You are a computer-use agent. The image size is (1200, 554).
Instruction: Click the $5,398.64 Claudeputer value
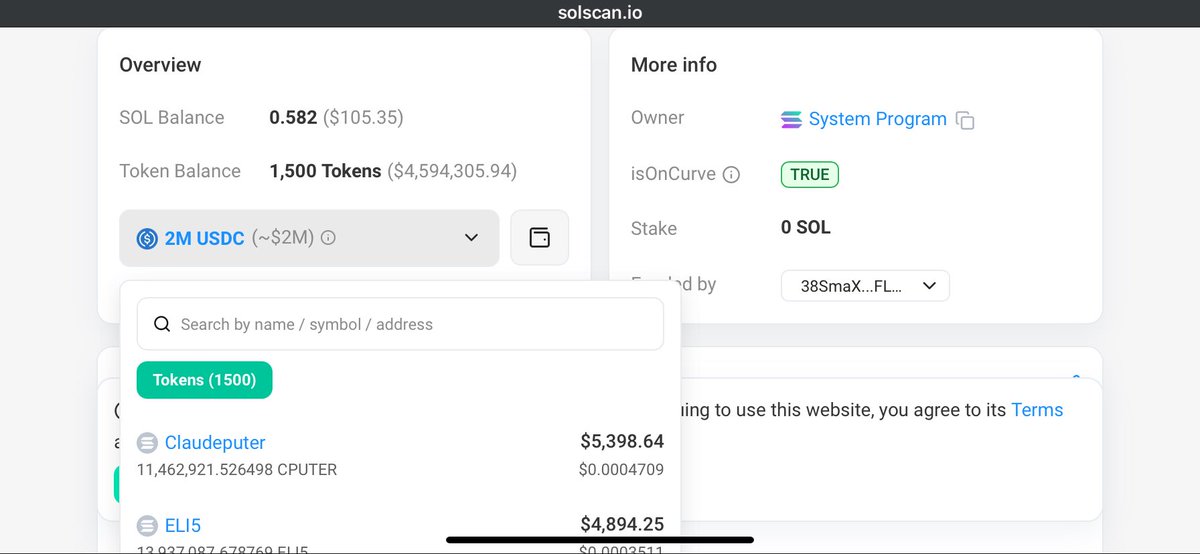point(622,441)
